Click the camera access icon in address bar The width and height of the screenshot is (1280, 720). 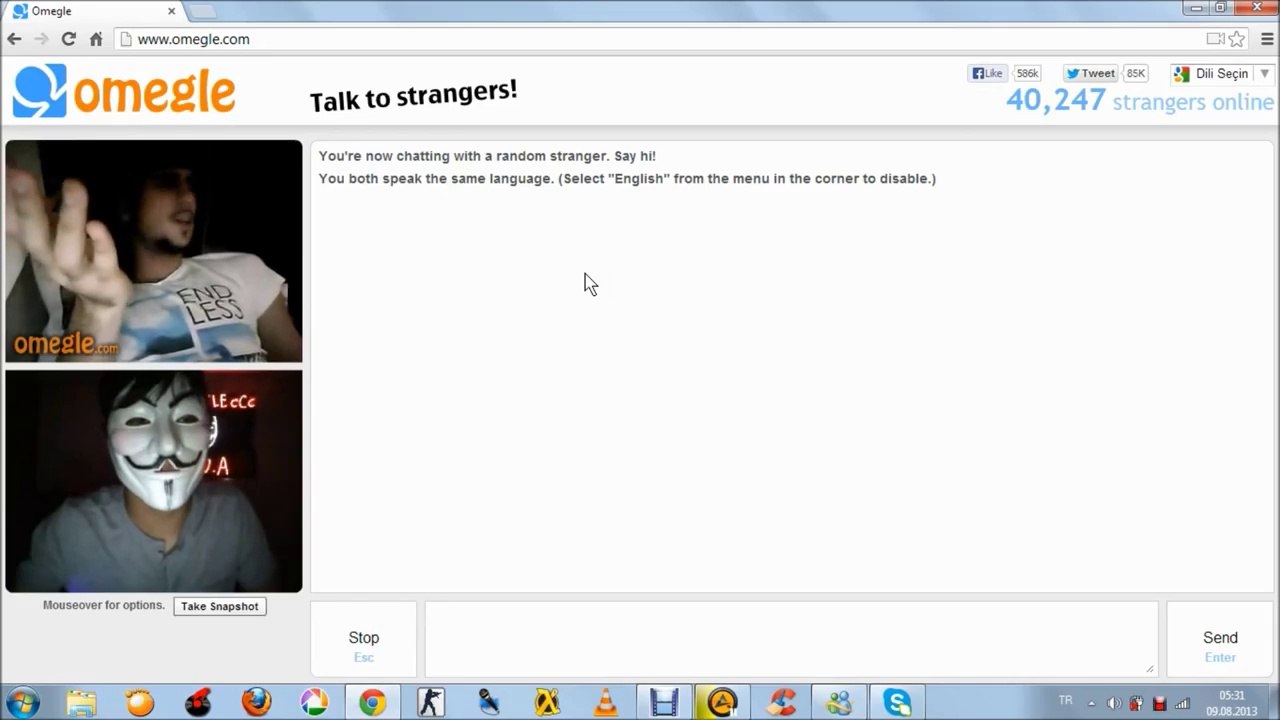coord(1215,39)
